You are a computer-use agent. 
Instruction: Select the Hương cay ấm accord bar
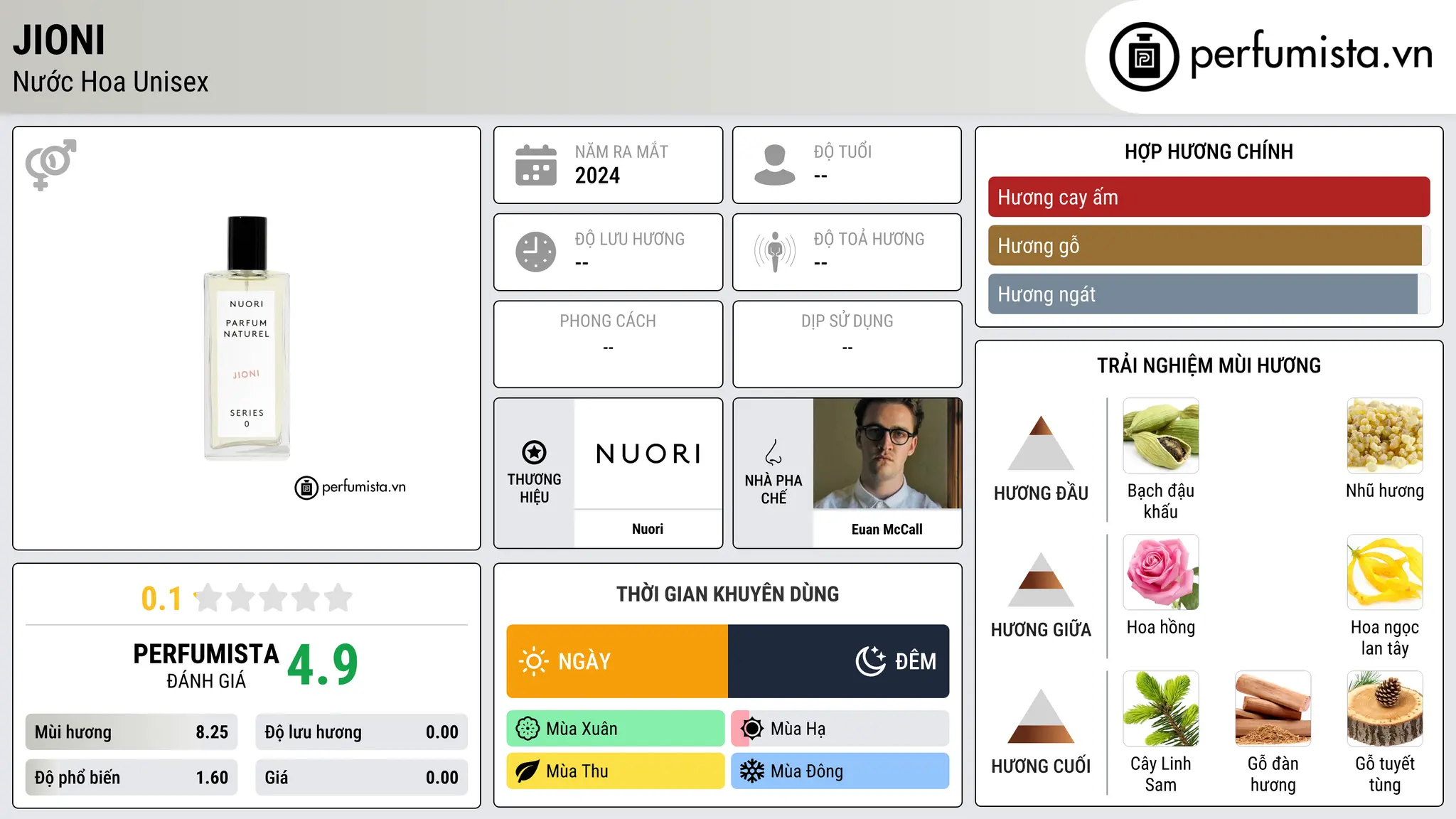[1209, 197]
